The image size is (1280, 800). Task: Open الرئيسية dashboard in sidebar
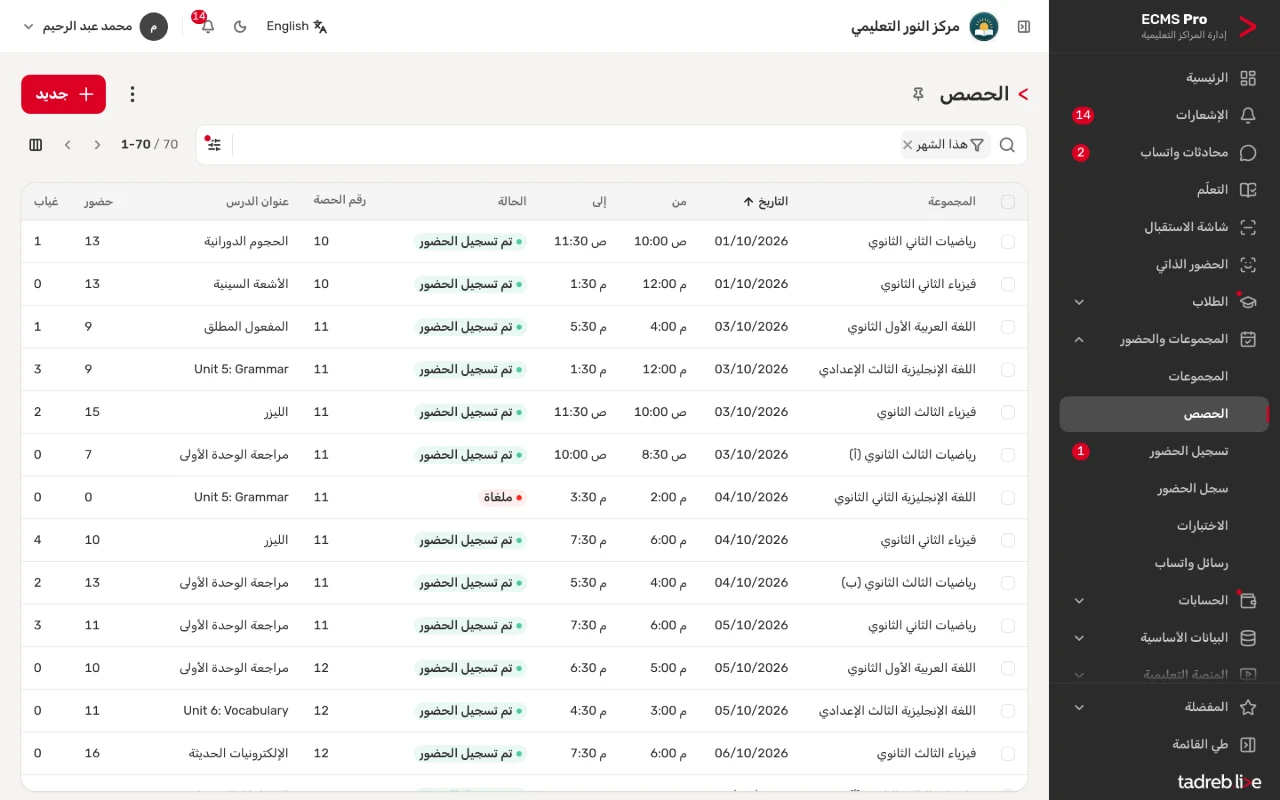[1164, 78]
